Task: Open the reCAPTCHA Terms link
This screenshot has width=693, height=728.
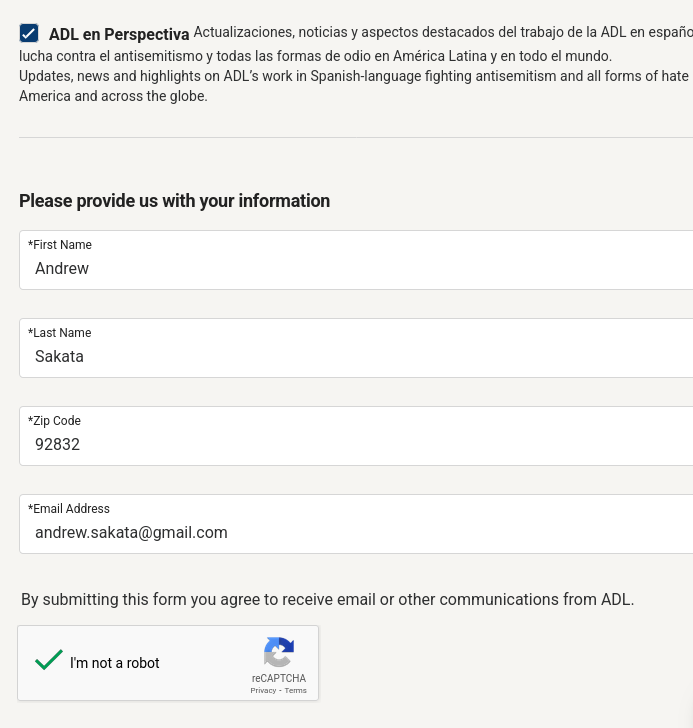Action: (296, 691)
